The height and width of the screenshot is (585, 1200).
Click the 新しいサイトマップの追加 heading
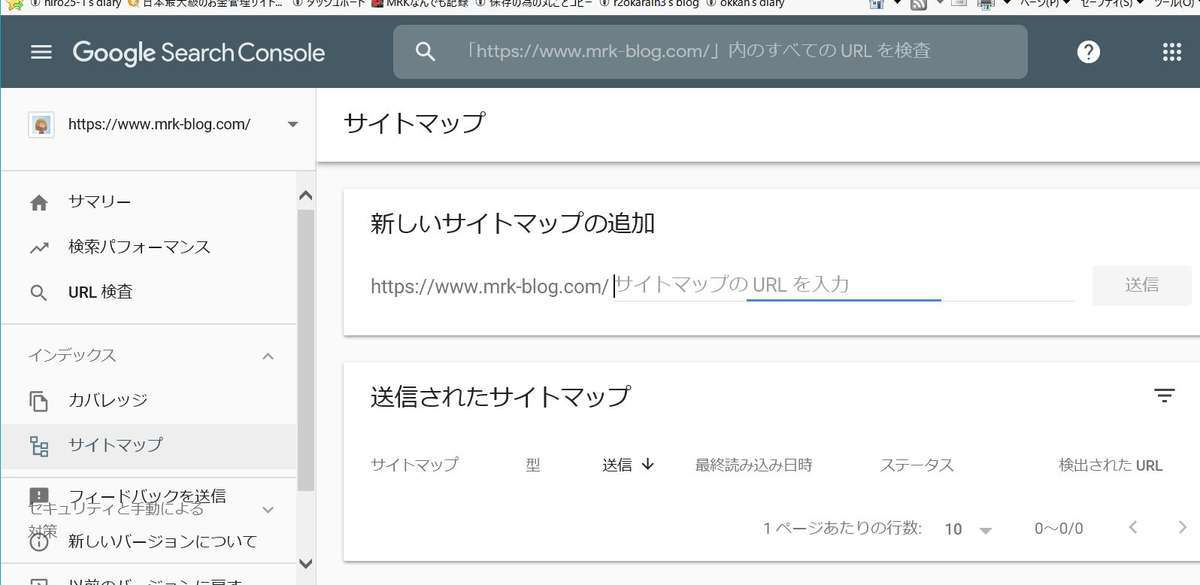tap(512, 223)
